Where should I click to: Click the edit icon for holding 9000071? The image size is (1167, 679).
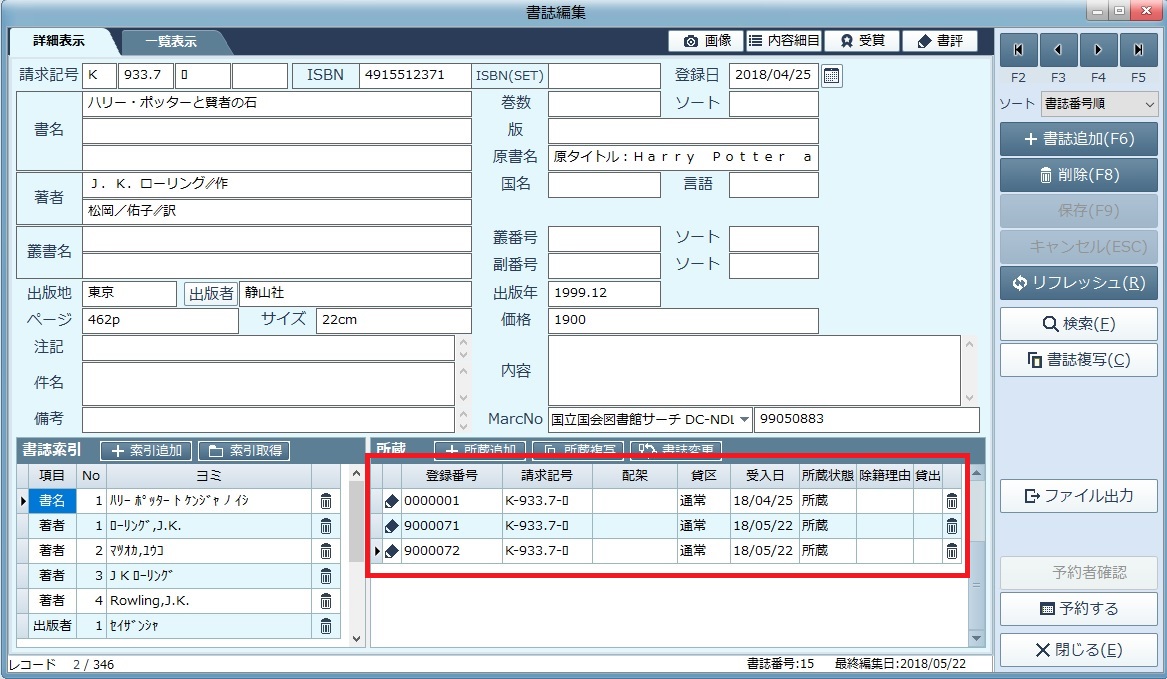tap(392, 526)
